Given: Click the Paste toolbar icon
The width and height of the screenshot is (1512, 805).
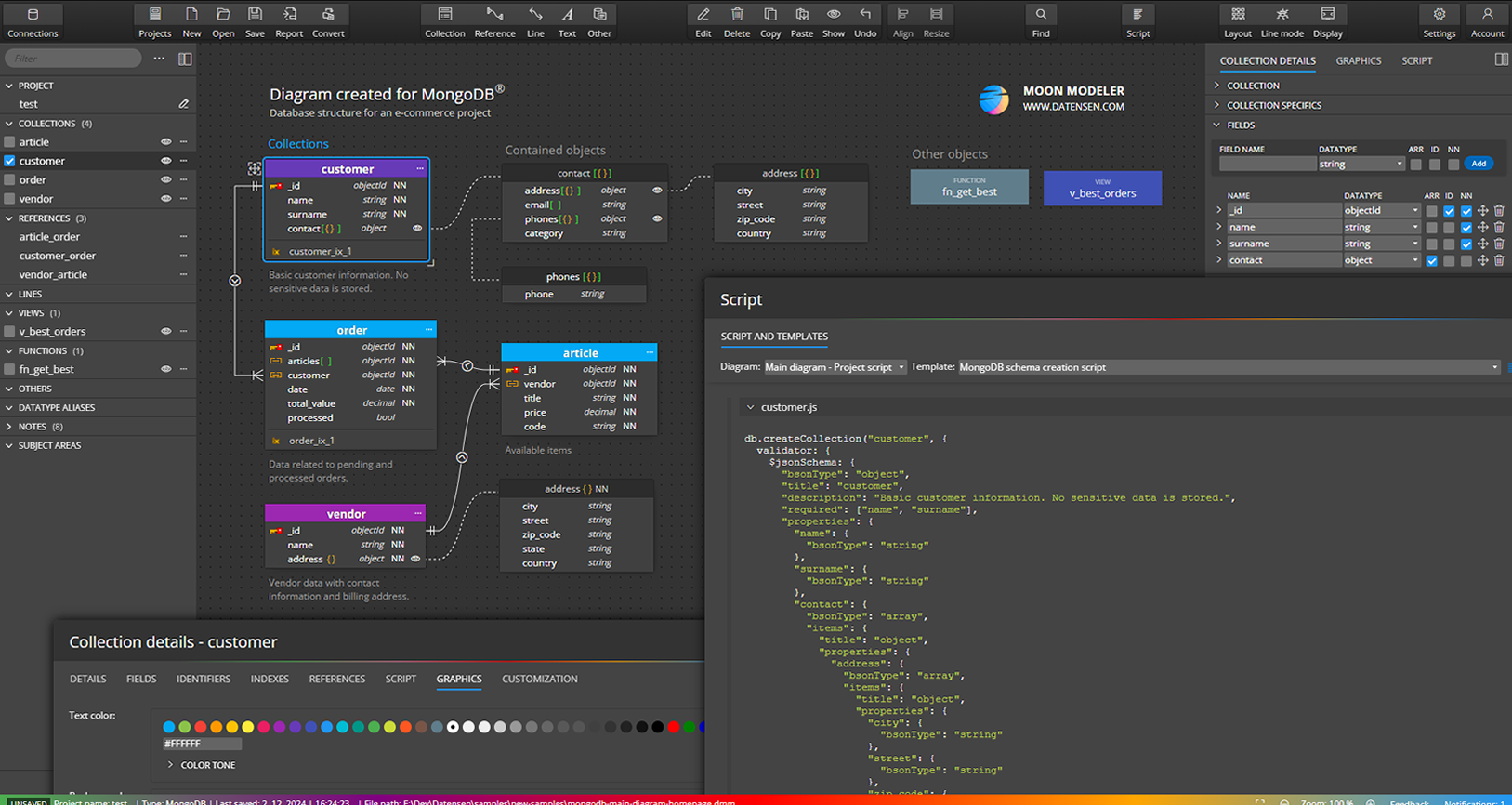Looking at the screenshot, I should point(802,21).
